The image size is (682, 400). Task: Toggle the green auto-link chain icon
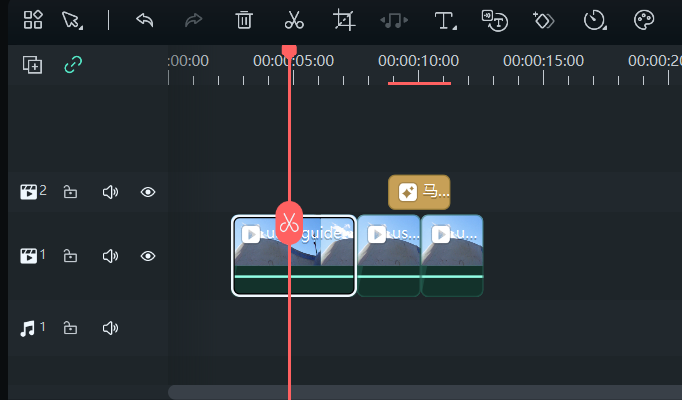(x=73, y=65)
